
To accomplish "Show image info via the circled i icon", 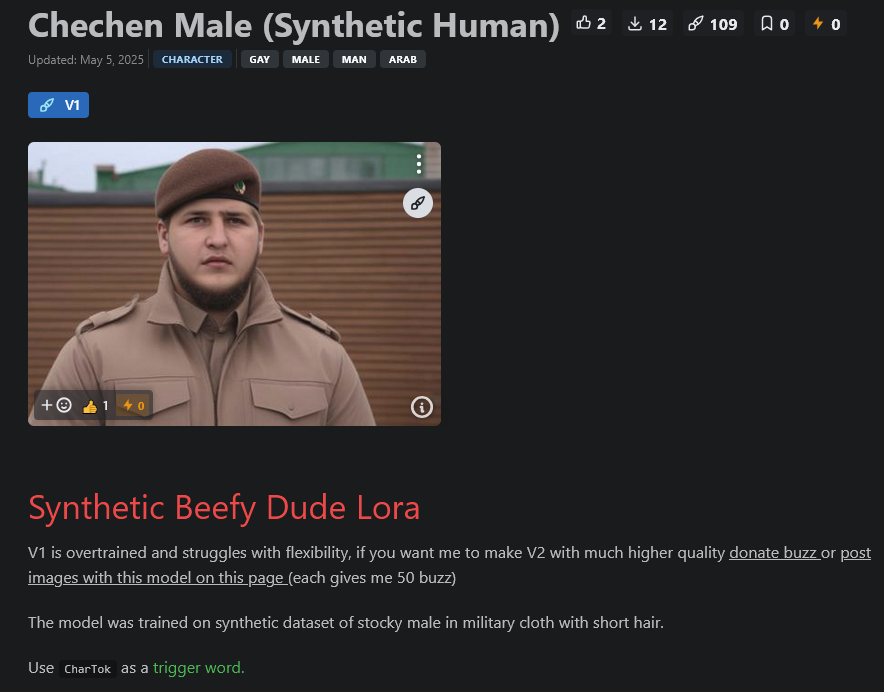I will [x=422, y=407].
